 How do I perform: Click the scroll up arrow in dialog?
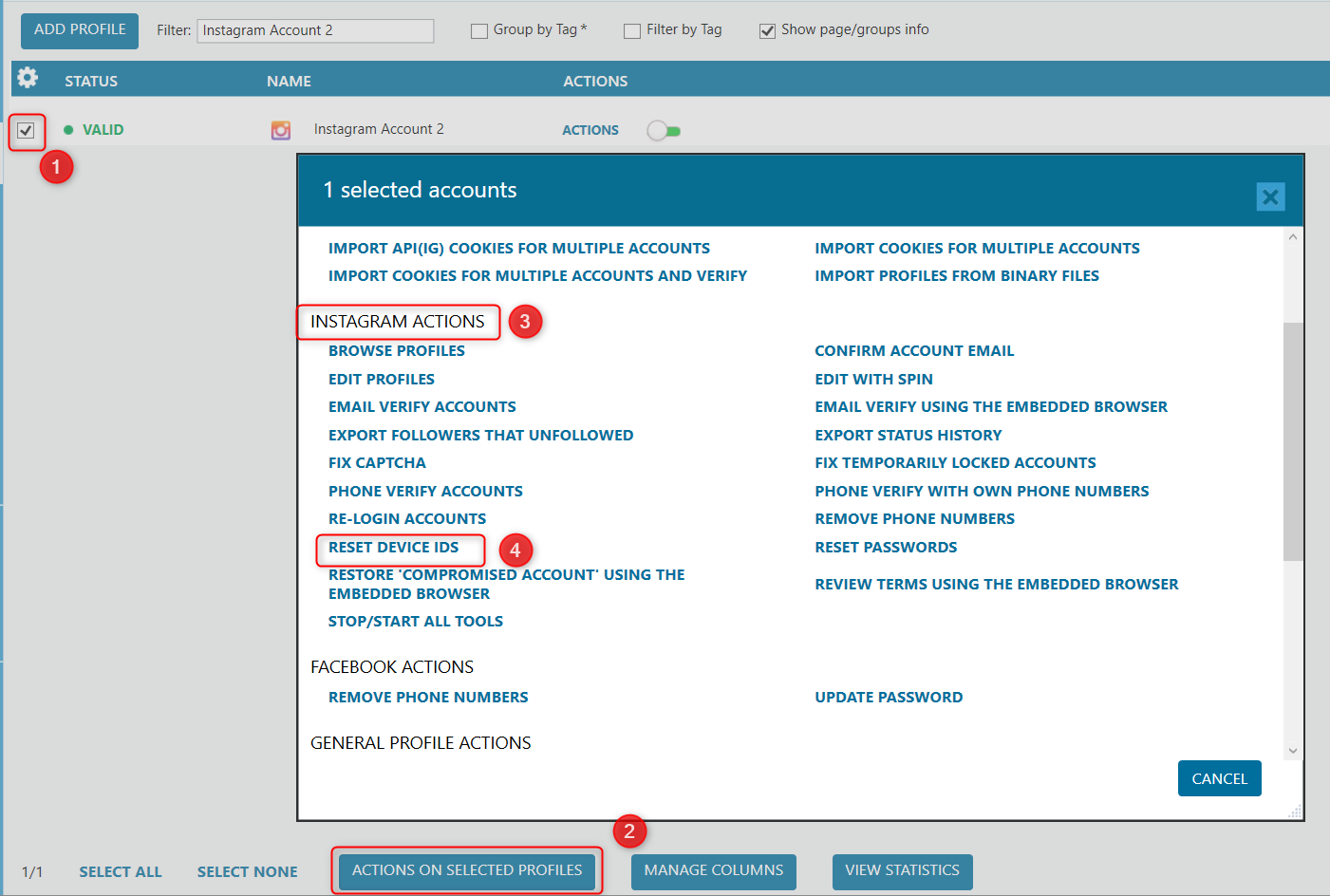click(1293, 236)
